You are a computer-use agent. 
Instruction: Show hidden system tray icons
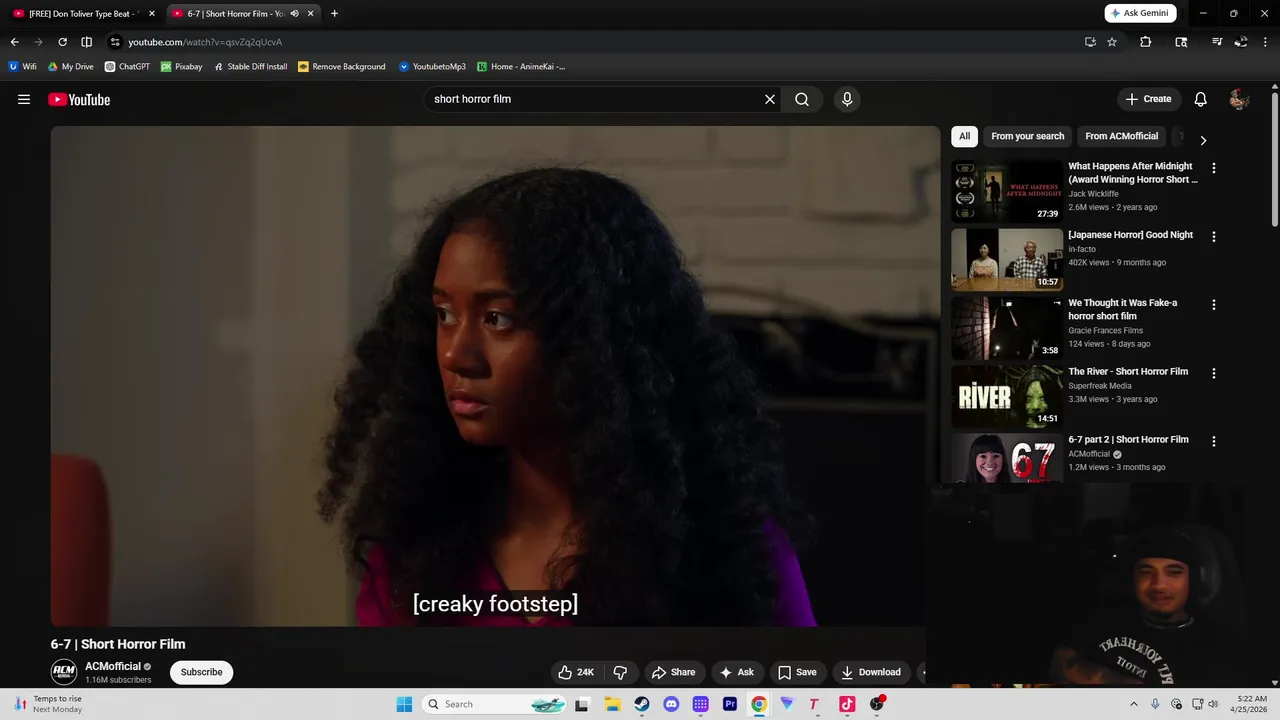click(x=1133, y=704)
